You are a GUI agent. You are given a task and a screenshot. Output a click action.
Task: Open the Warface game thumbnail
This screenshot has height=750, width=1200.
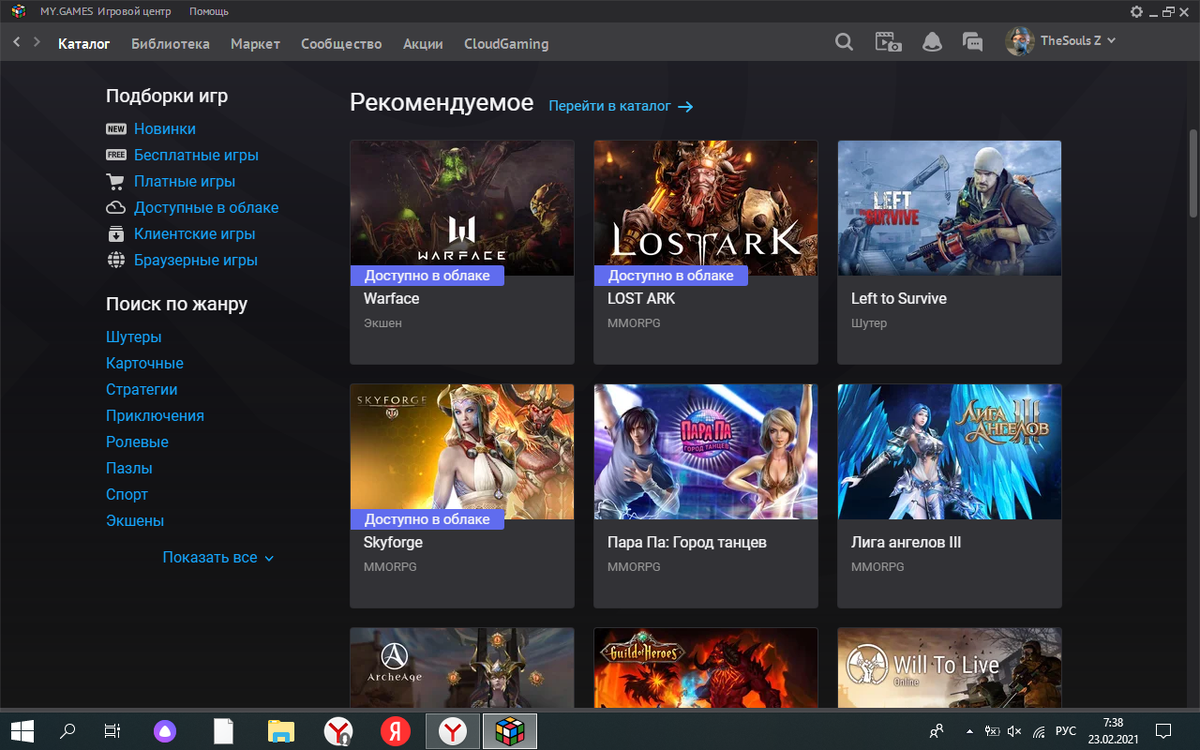462,208
